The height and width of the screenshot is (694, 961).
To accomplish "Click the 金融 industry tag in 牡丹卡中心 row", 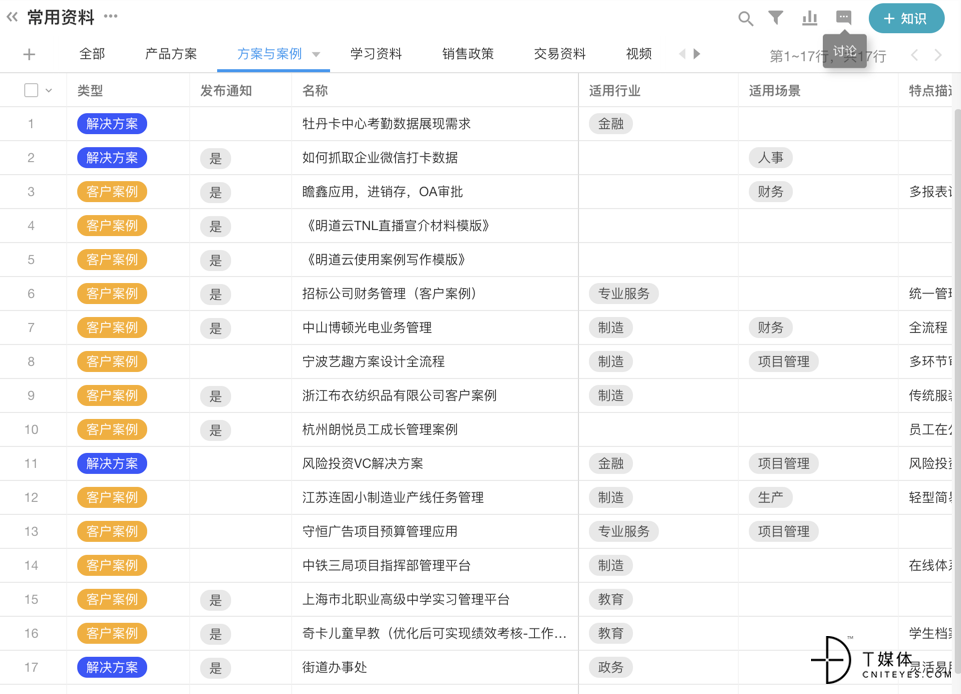I will [x=610, y=124].
